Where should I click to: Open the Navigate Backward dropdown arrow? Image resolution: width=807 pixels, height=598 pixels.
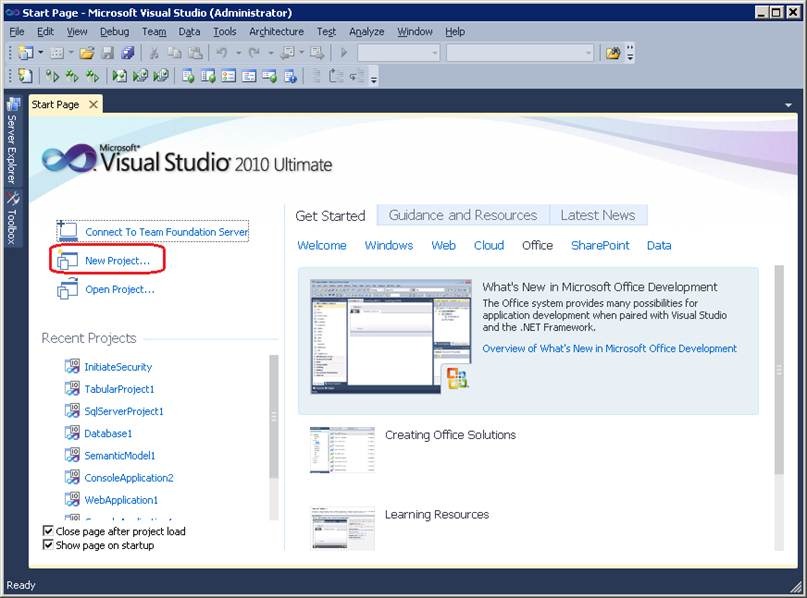(x=302, y=52)
